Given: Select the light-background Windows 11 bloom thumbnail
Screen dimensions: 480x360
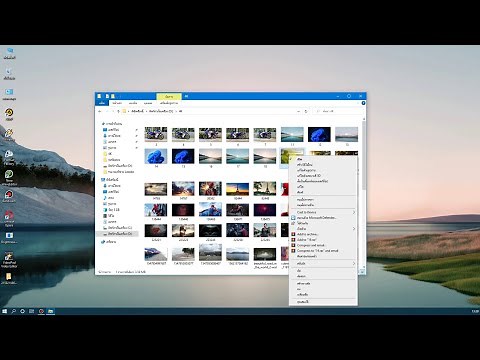Looking at the screenshot, I should point(156,156).
